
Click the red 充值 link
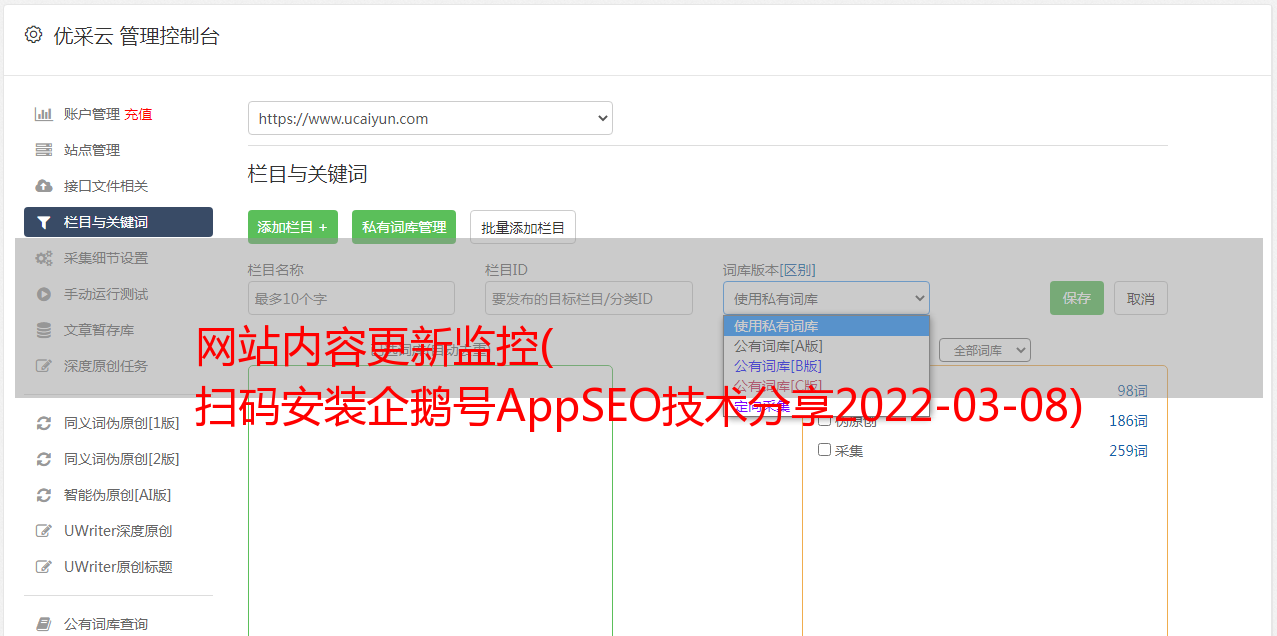point(138,114)
